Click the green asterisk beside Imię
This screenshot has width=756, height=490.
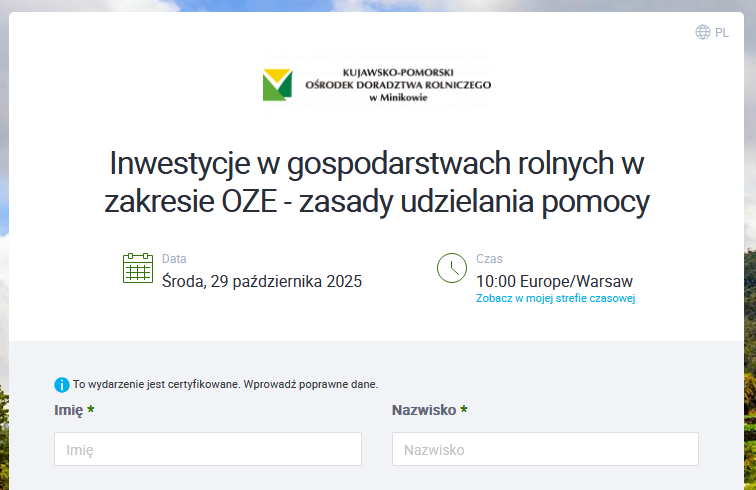coord(91,410)
